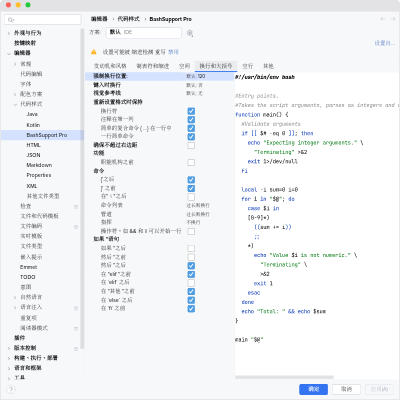Open the TODO settings page

click(28, 277)
